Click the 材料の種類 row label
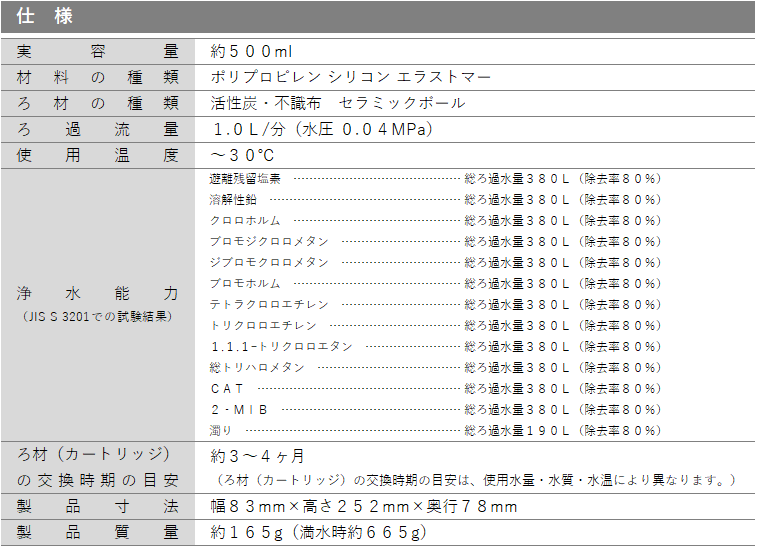Image resolution: width=764 pixels, height=556 pixels. coord(98,77)
